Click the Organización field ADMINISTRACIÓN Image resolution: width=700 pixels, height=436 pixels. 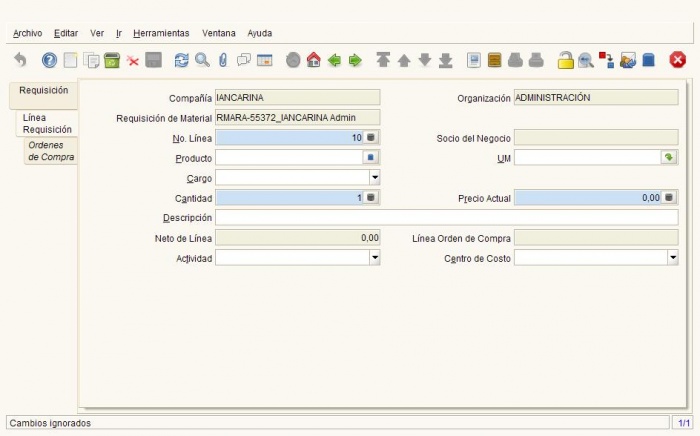[x=596, y=97]
